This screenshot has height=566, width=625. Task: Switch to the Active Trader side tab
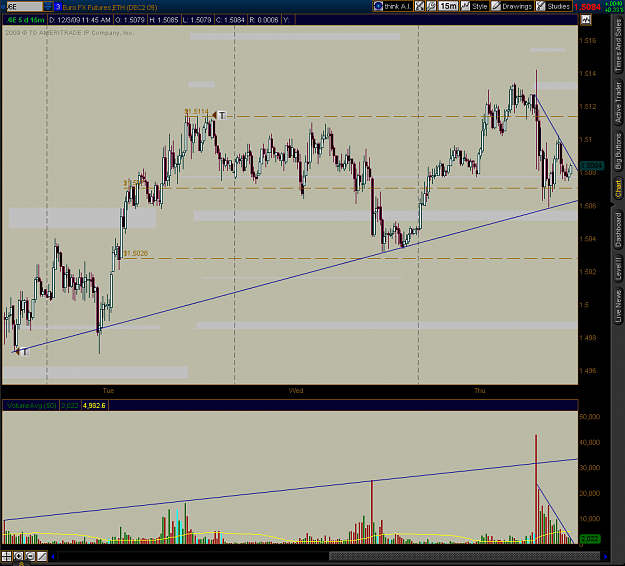pyautogui.click(x=618, y=102)
